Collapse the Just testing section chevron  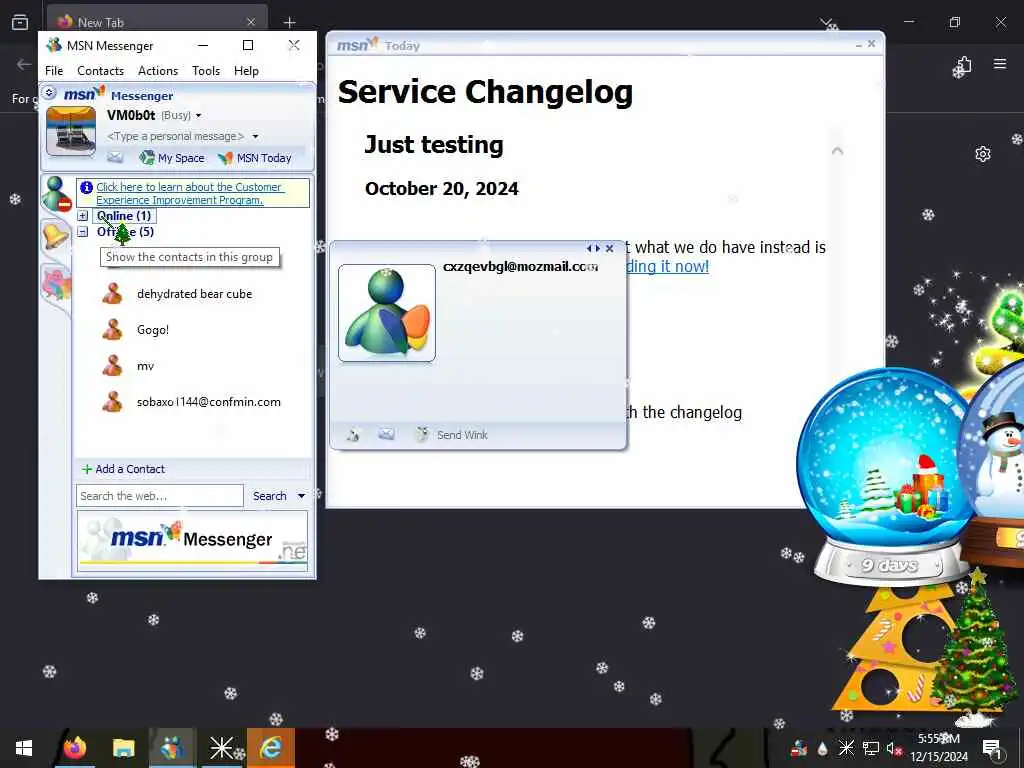click(837, 151)
